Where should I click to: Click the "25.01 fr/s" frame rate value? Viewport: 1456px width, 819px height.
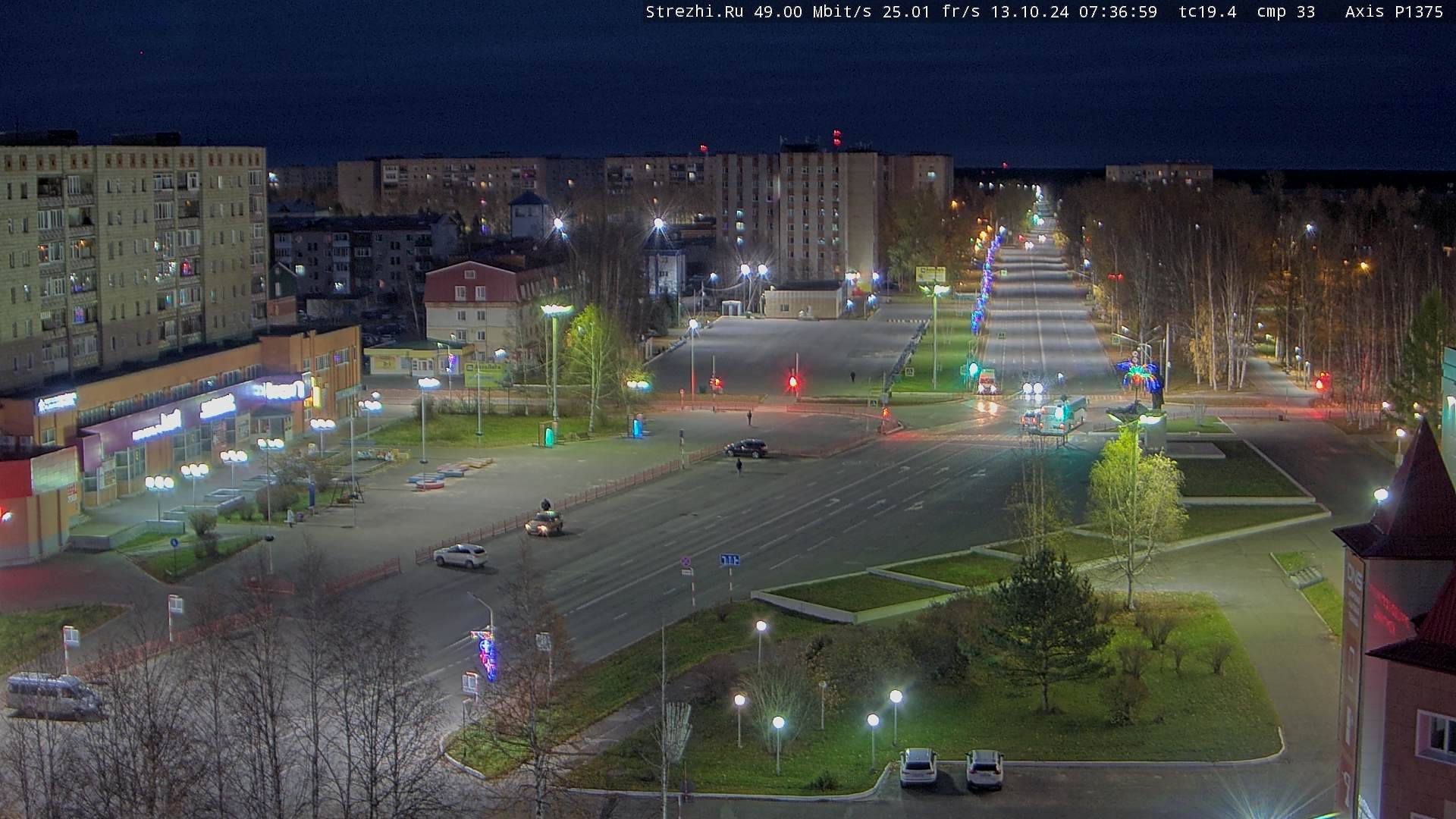click(x=931, y=12)
